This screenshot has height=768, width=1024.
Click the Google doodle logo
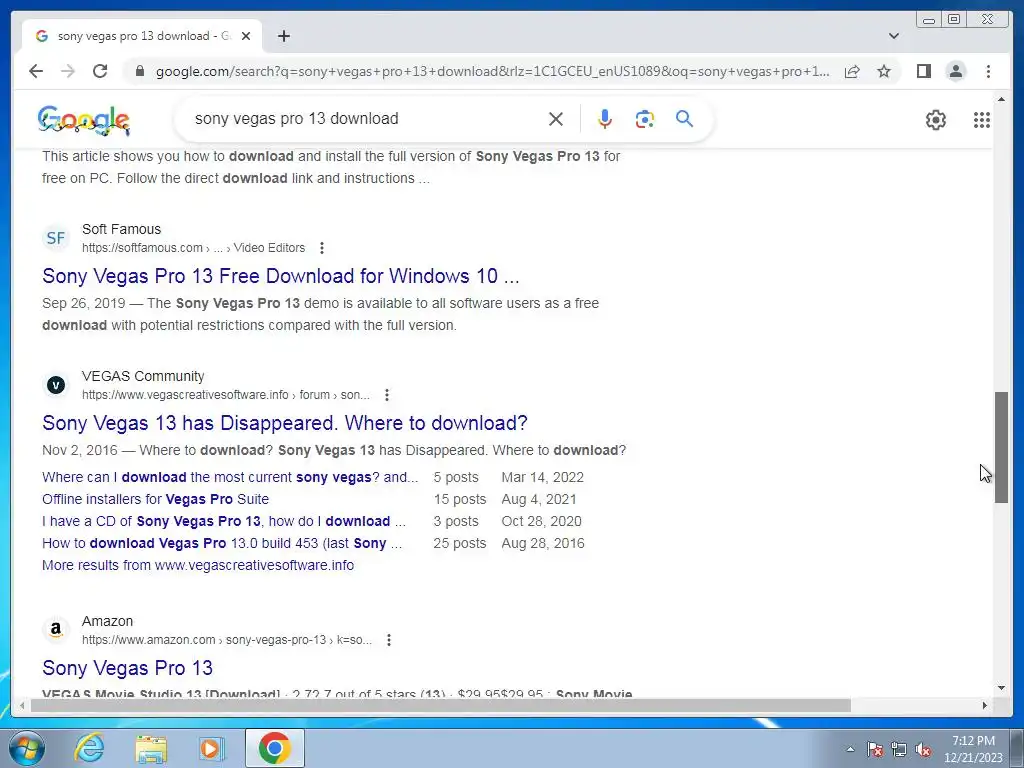click(x=84, y=120)
